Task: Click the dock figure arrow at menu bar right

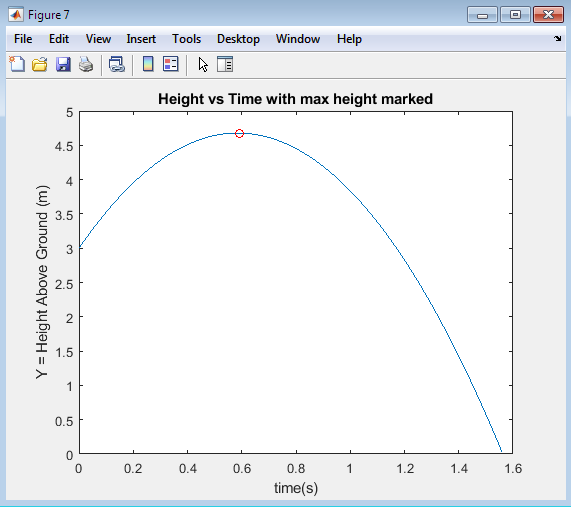Action: tap(558, 38)
